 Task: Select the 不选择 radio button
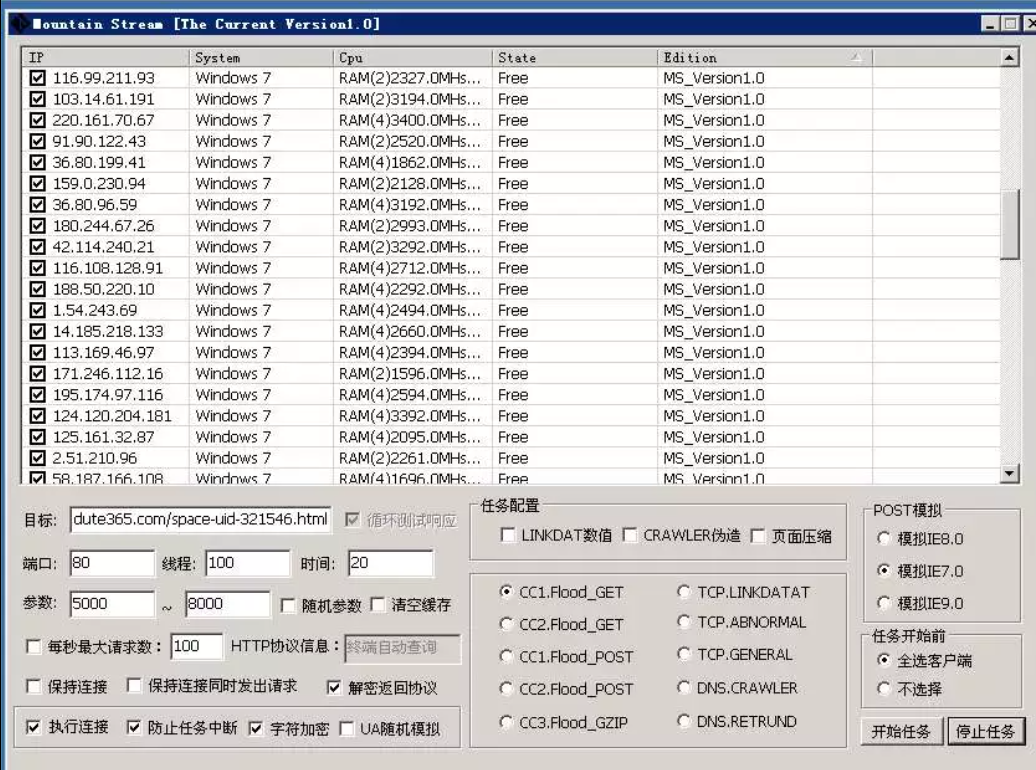883,689
